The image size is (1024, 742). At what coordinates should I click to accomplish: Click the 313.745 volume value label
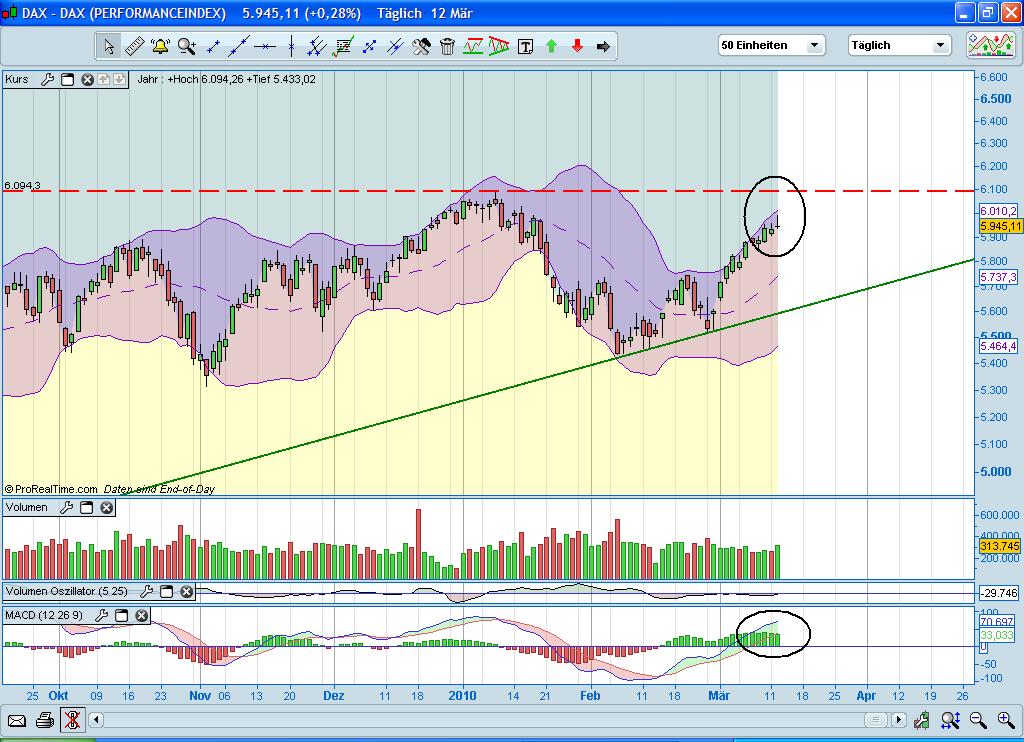point(1000,546)
